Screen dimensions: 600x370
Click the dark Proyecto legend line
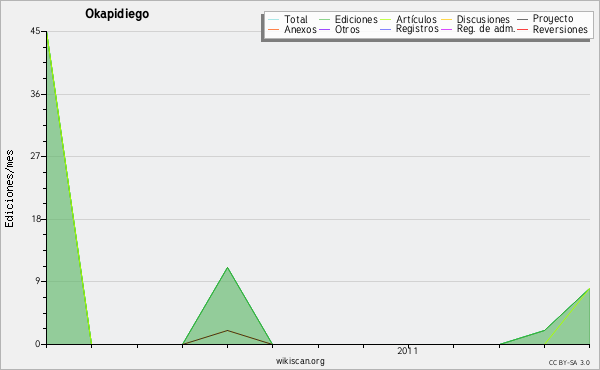click(522, 19)
